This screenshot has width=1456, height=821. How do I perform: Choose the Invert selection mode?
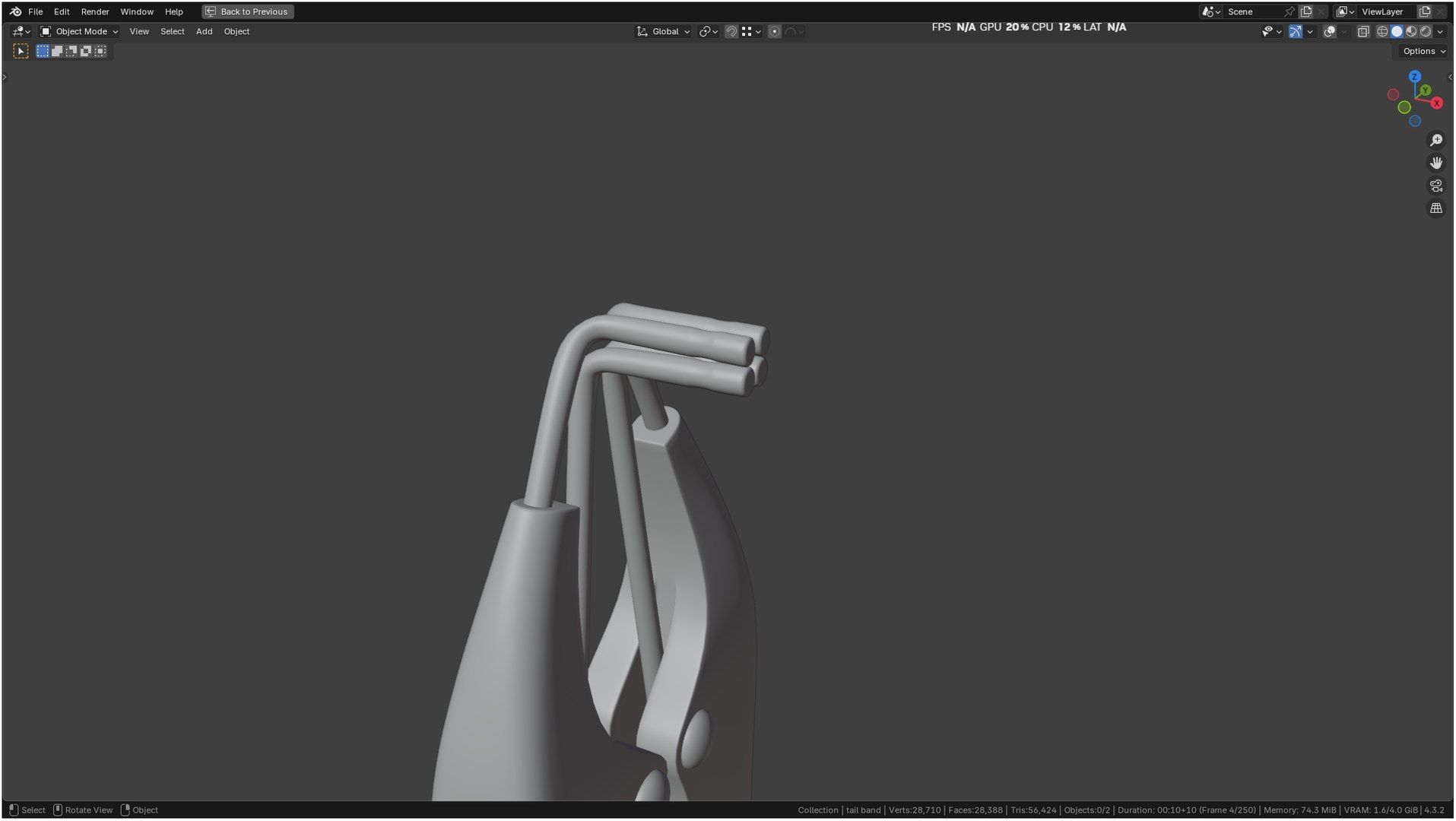tap(86, 52)
